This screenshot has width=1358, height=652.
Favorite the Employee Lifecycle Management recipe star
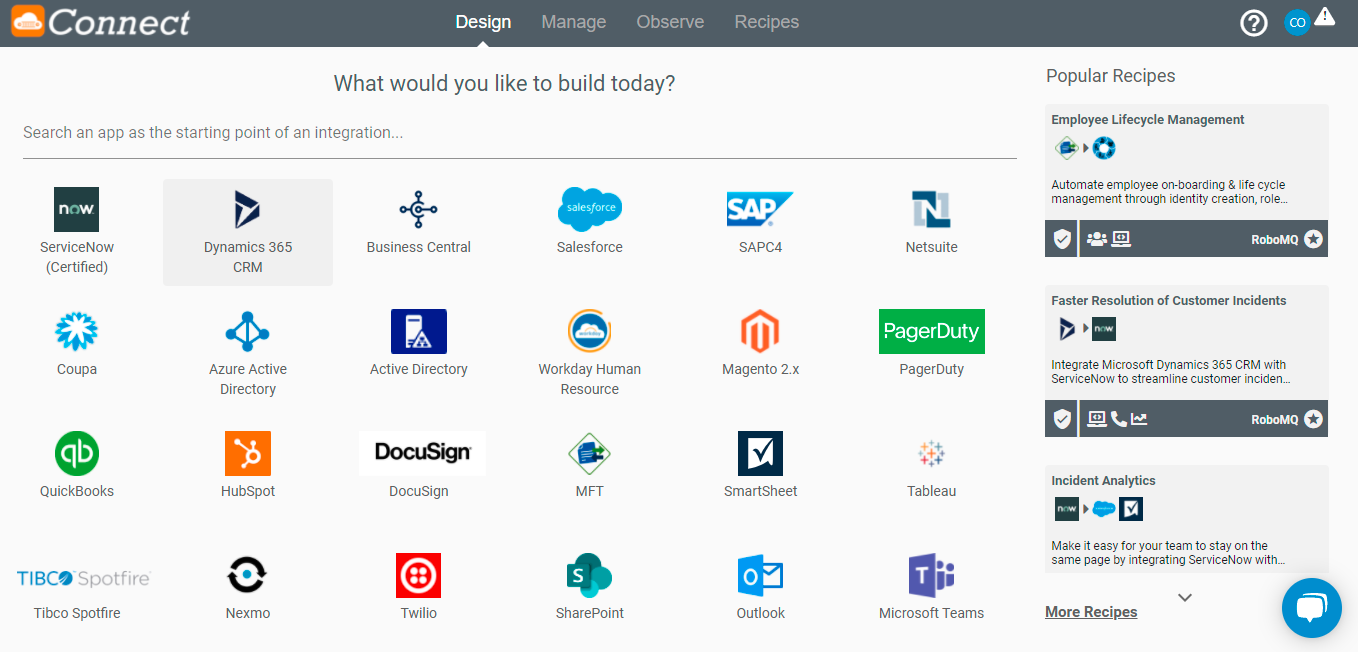tap(1313, 240)
